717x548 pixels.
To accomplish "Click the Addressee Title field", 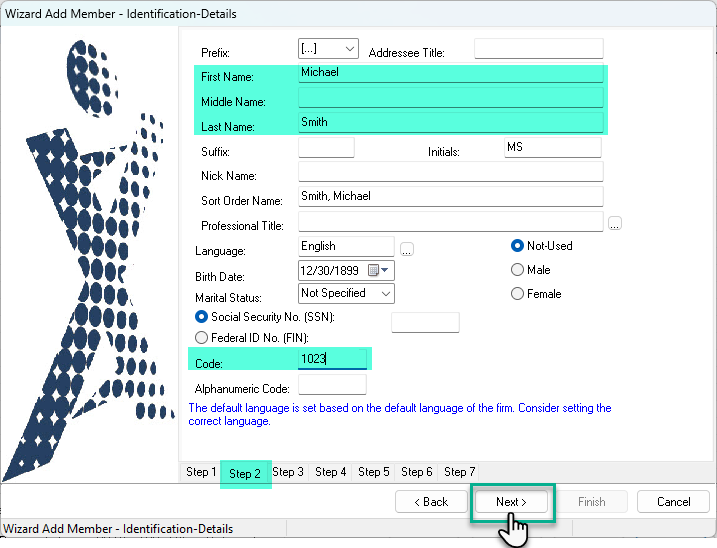I will click(539, 48).
